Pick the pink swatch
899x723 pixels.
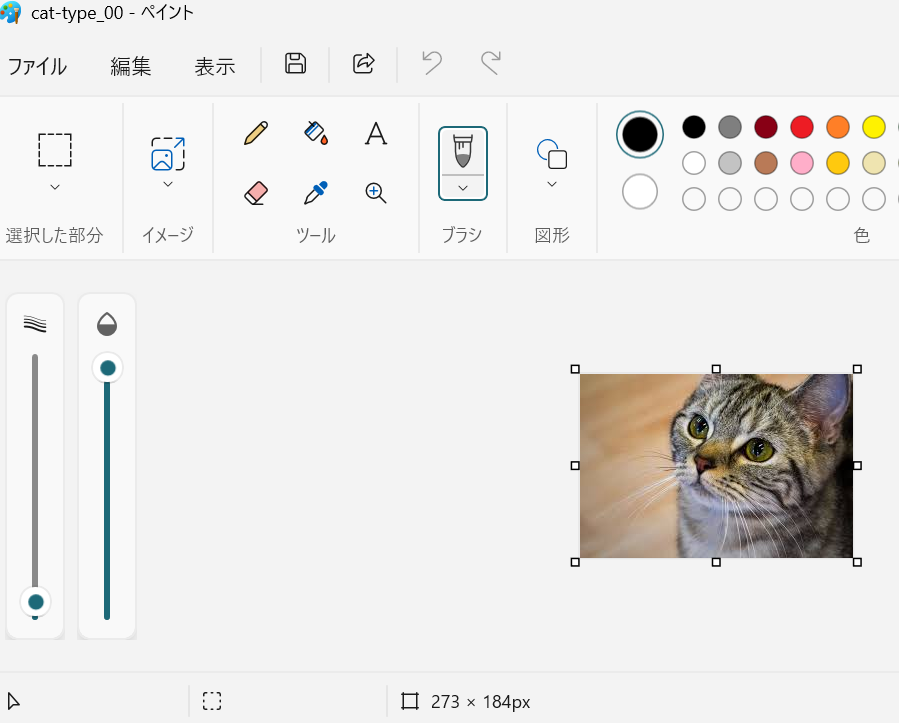802,163
